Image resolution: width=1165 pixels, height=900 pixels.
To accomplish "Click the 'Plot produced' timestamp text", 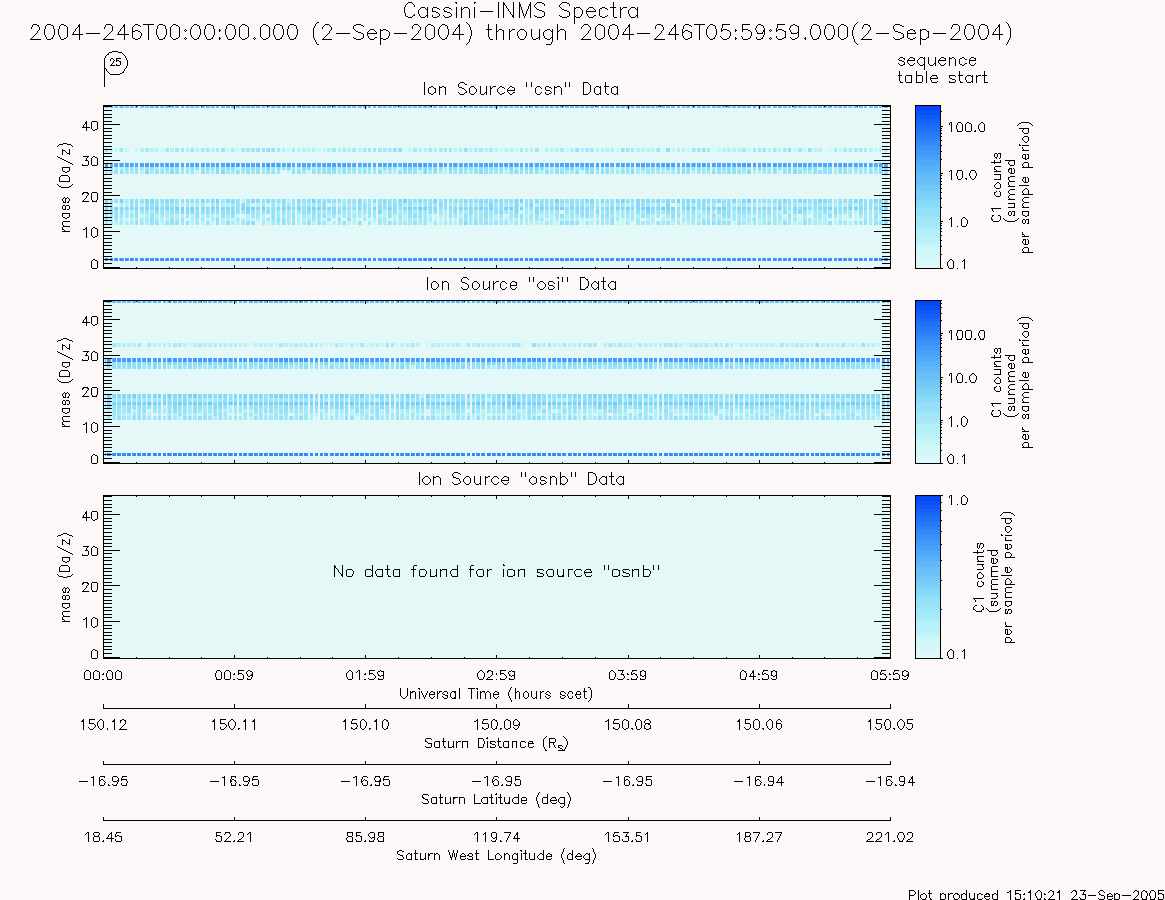I will coord(1036,894).
